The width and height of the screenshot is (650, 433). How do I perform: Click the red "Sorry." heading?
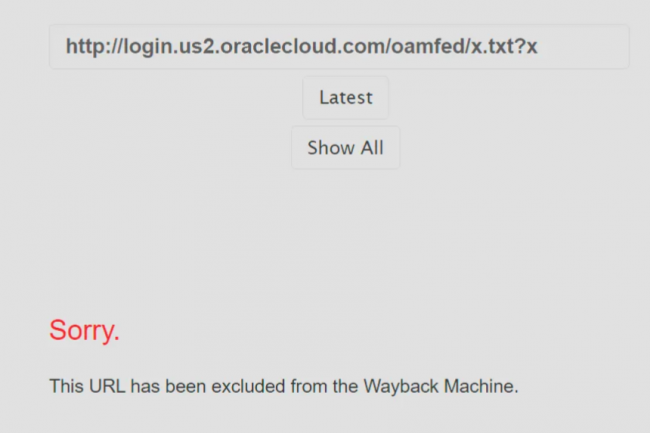tap(84, 331)
